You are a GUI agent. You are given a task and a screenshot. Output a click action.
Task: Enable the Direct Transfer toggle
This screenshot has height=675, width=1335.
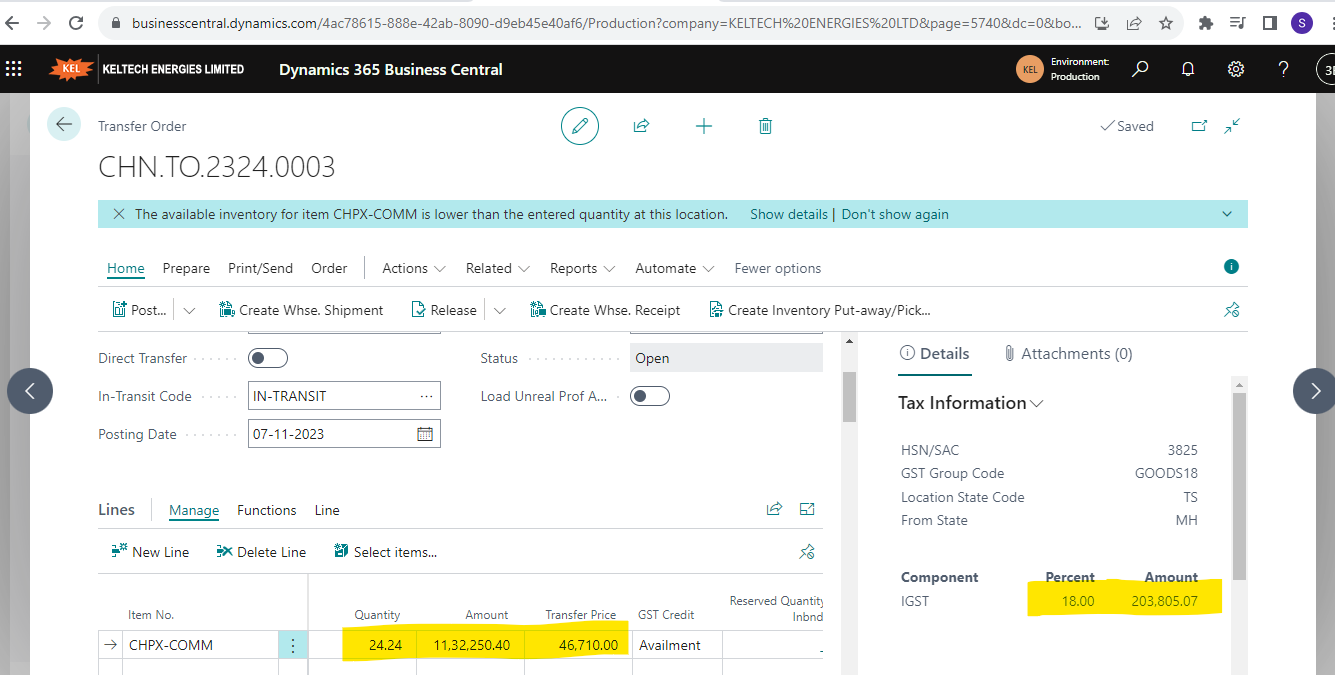[267, 357]
